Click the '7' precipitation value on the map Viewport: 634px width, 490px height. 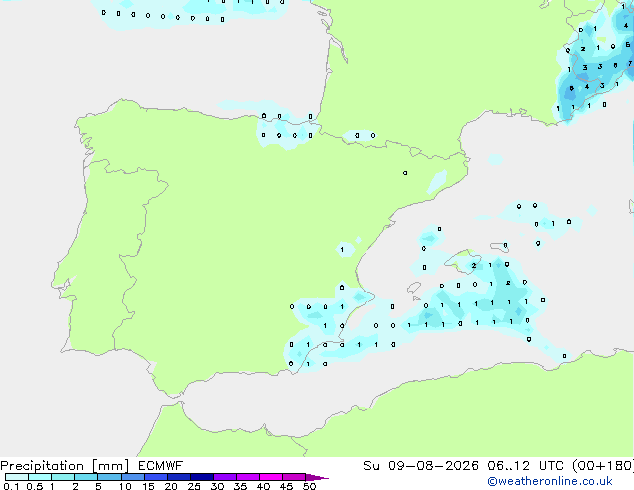tap(630, 63)
